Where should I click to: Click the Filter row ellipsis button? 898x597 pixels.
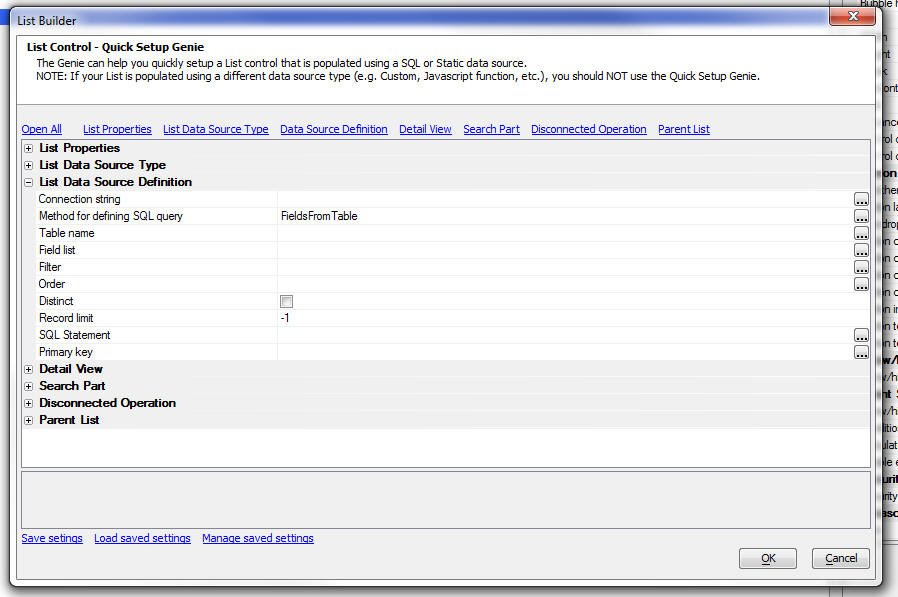[x=861, y=267]
